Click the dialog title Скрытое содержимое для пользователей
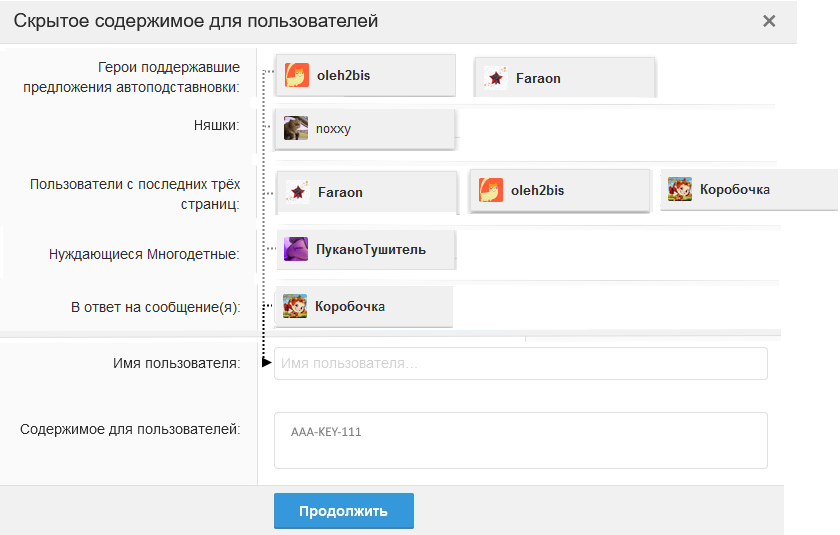The height and width of the screenshot is (535, 840). pos(196,21)
